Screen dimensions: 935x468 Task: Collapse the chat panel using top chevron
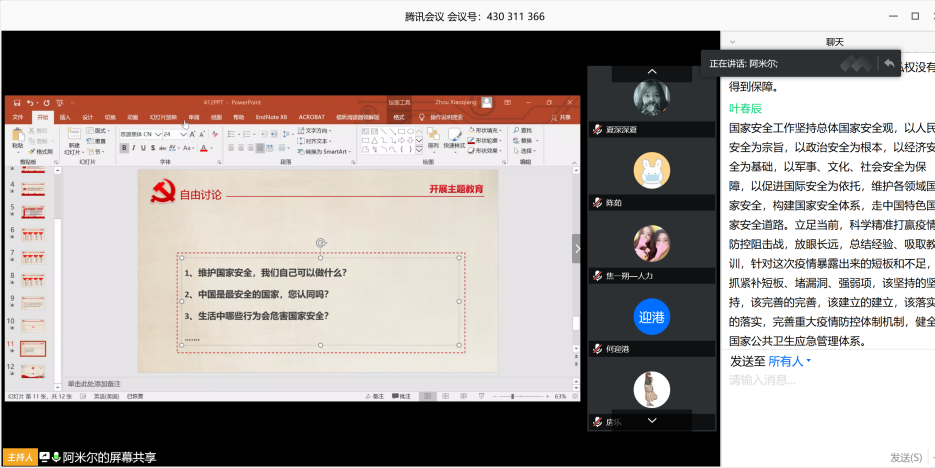click(733, 42)
